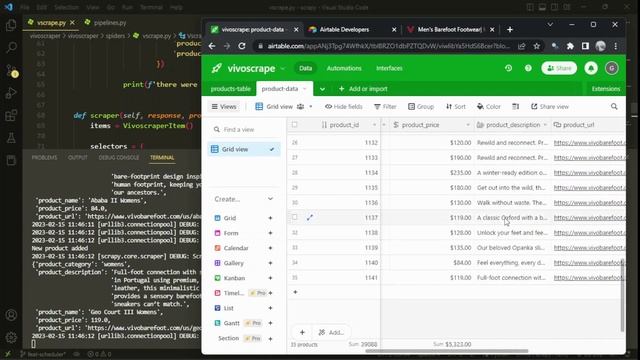The image size is (640, 360).
Task: Click the horizontal scrollbar of the grid
Action: click(x=447, y=351)
